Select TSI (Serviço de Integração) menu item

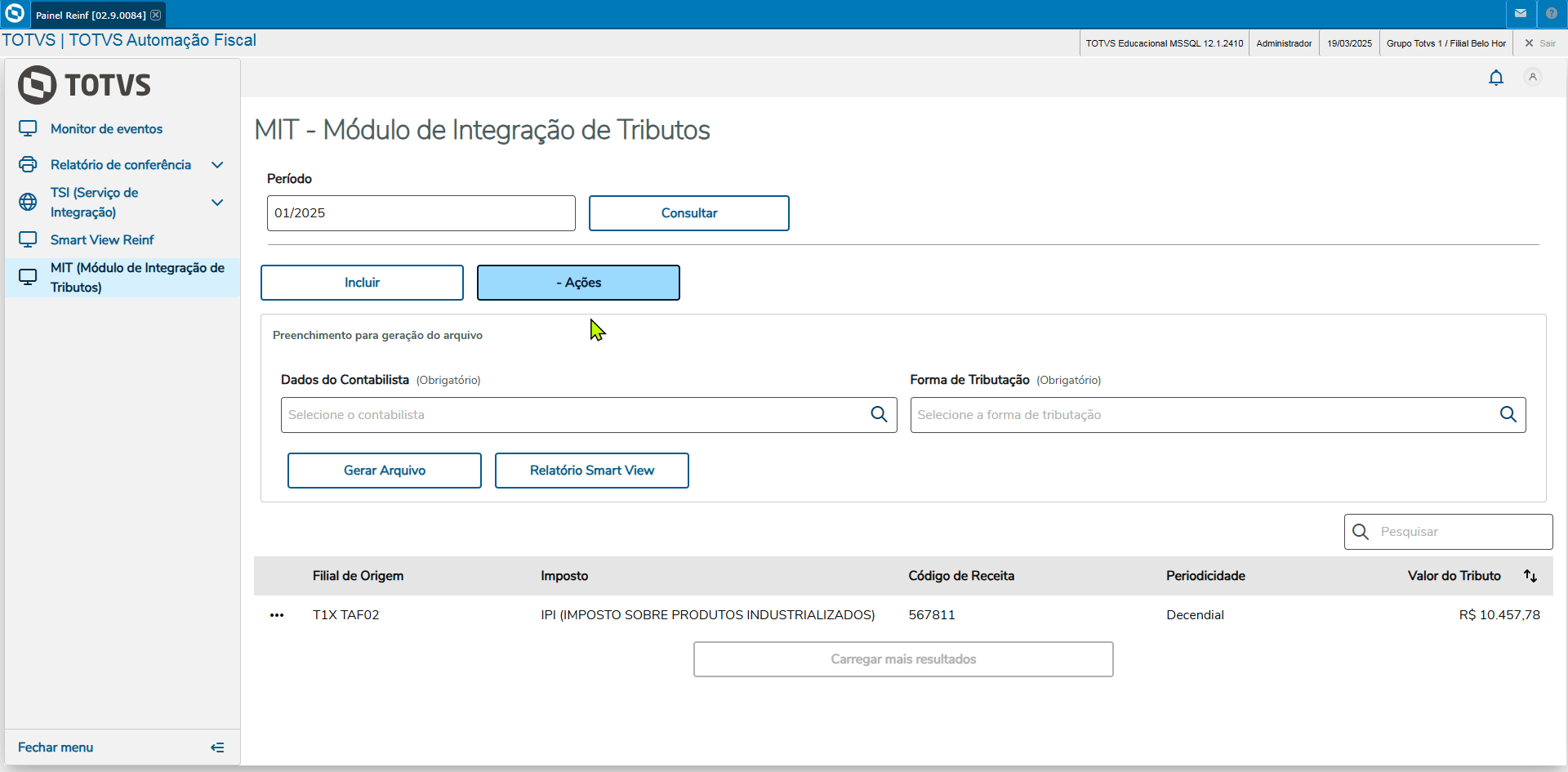click(94, 203)
